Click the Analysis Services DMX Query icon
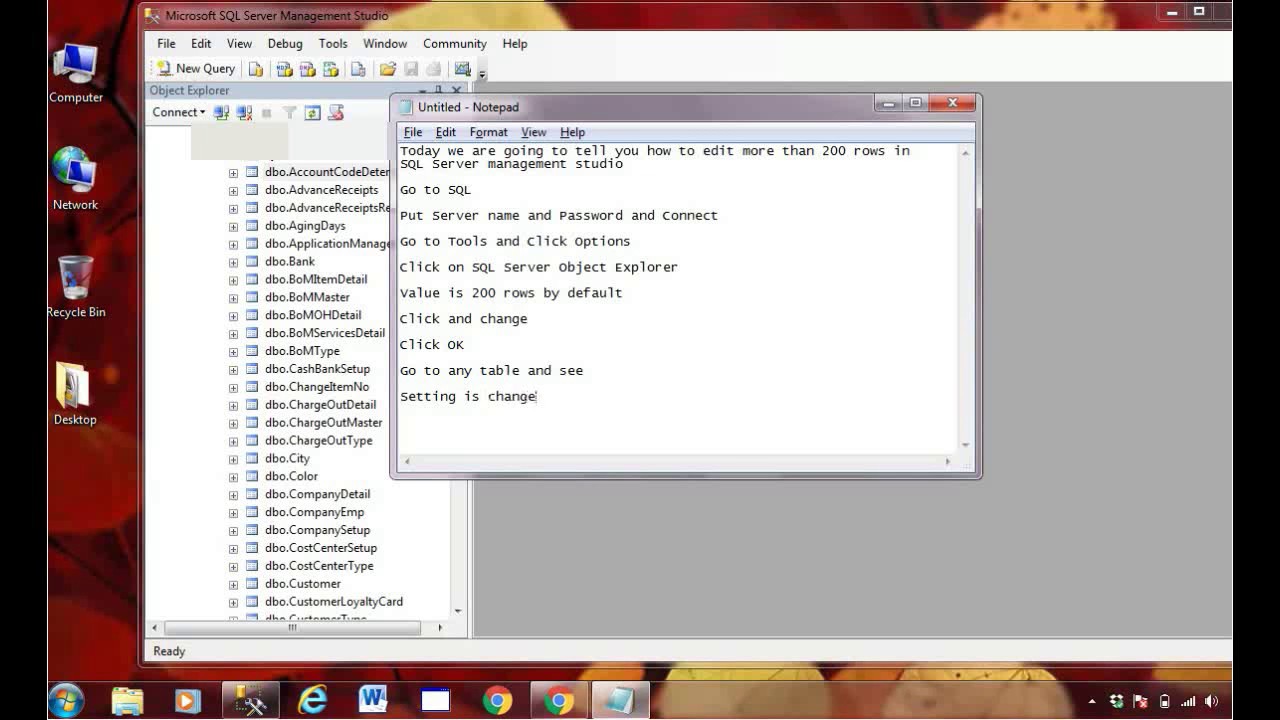 [308, 69]
